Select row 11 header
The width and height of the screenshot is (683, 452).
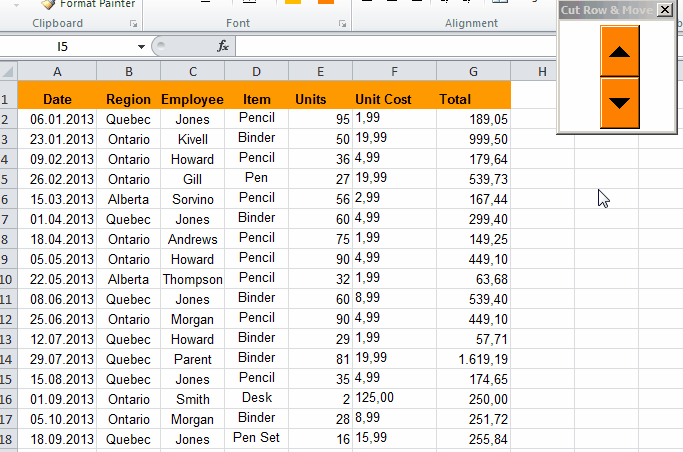(x=8, y=299)
